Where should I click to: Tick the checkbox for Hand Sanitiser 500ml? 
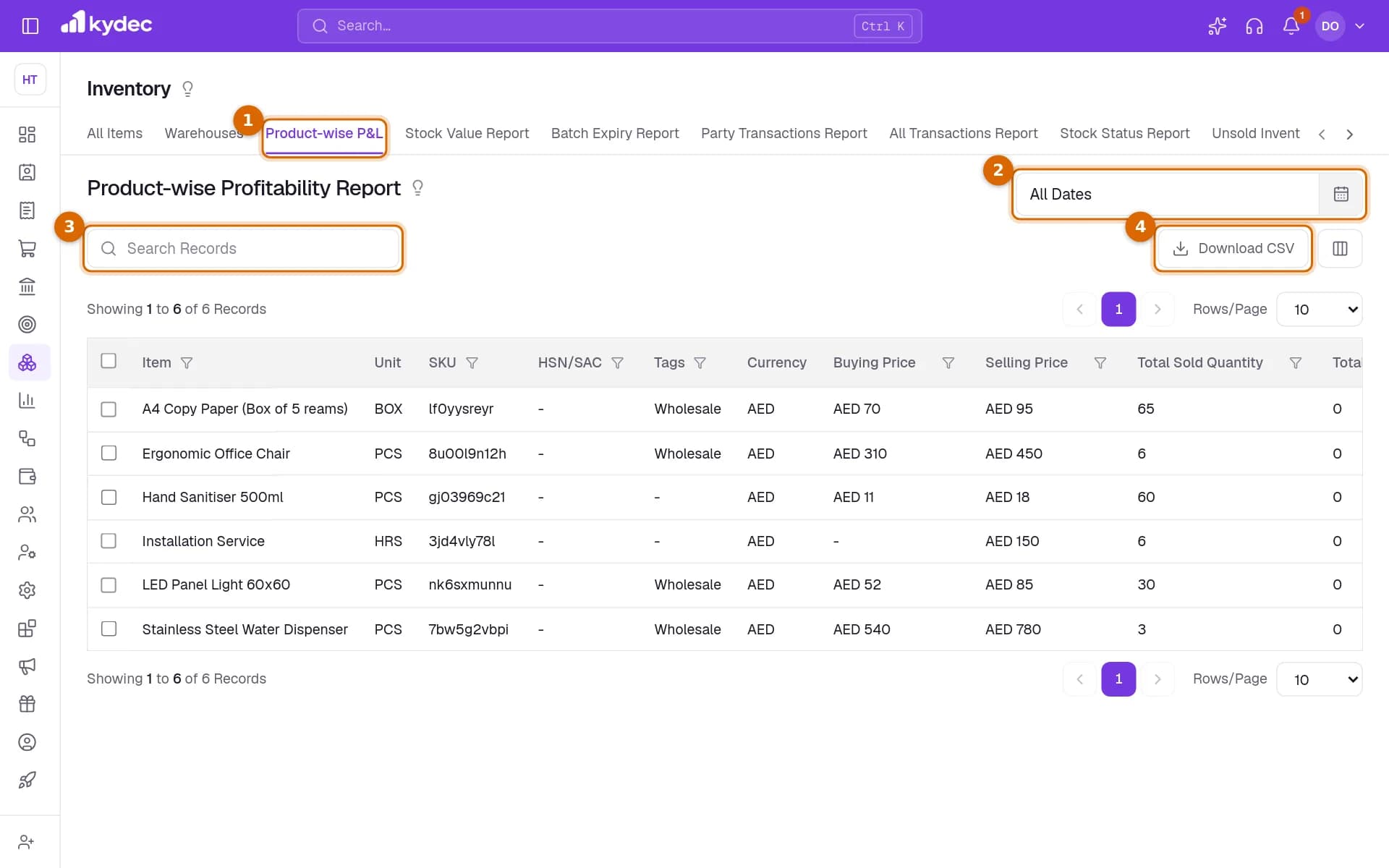pos(109,498)
